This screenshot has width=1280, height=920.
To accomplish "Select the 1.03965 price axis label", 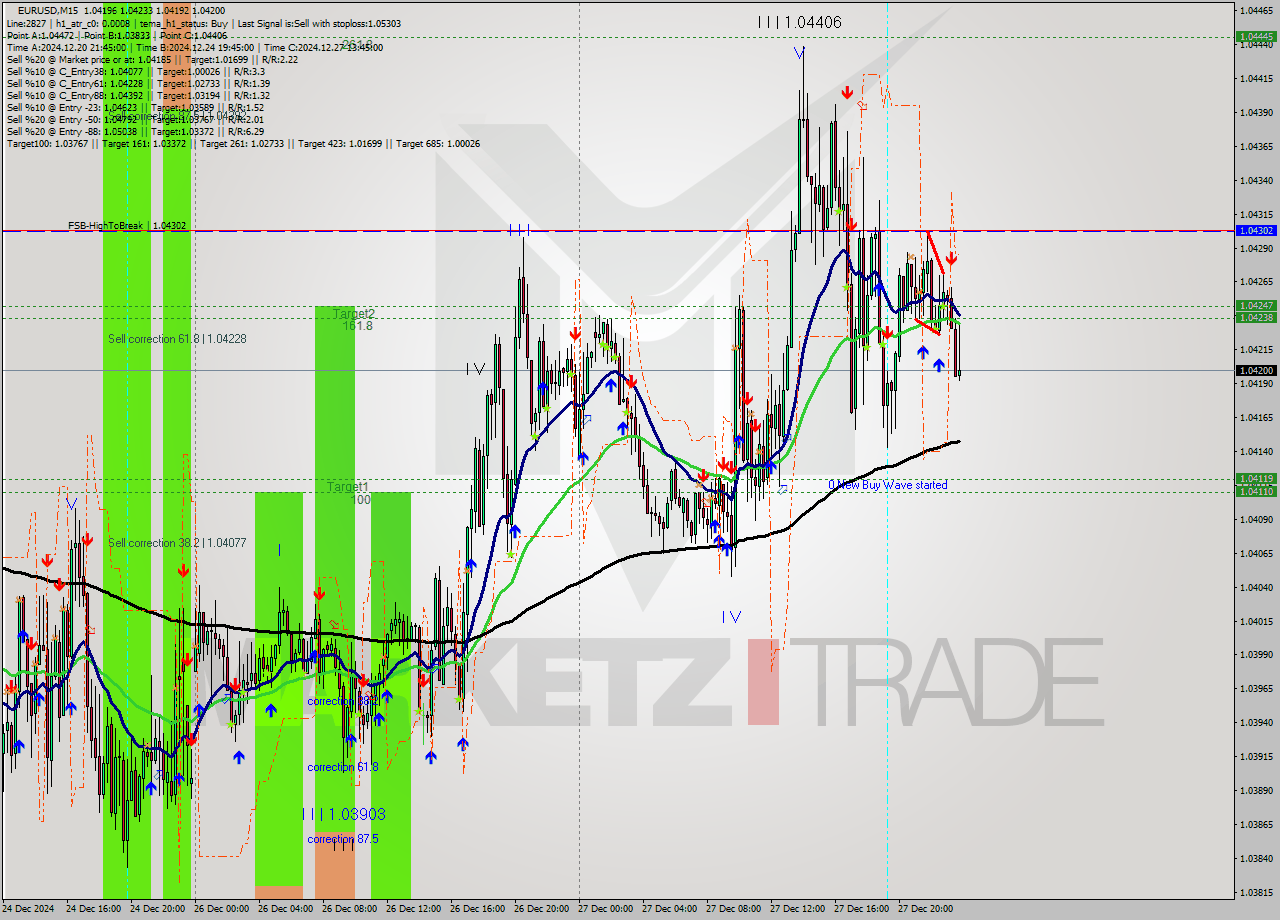I will pos(1256,688).
